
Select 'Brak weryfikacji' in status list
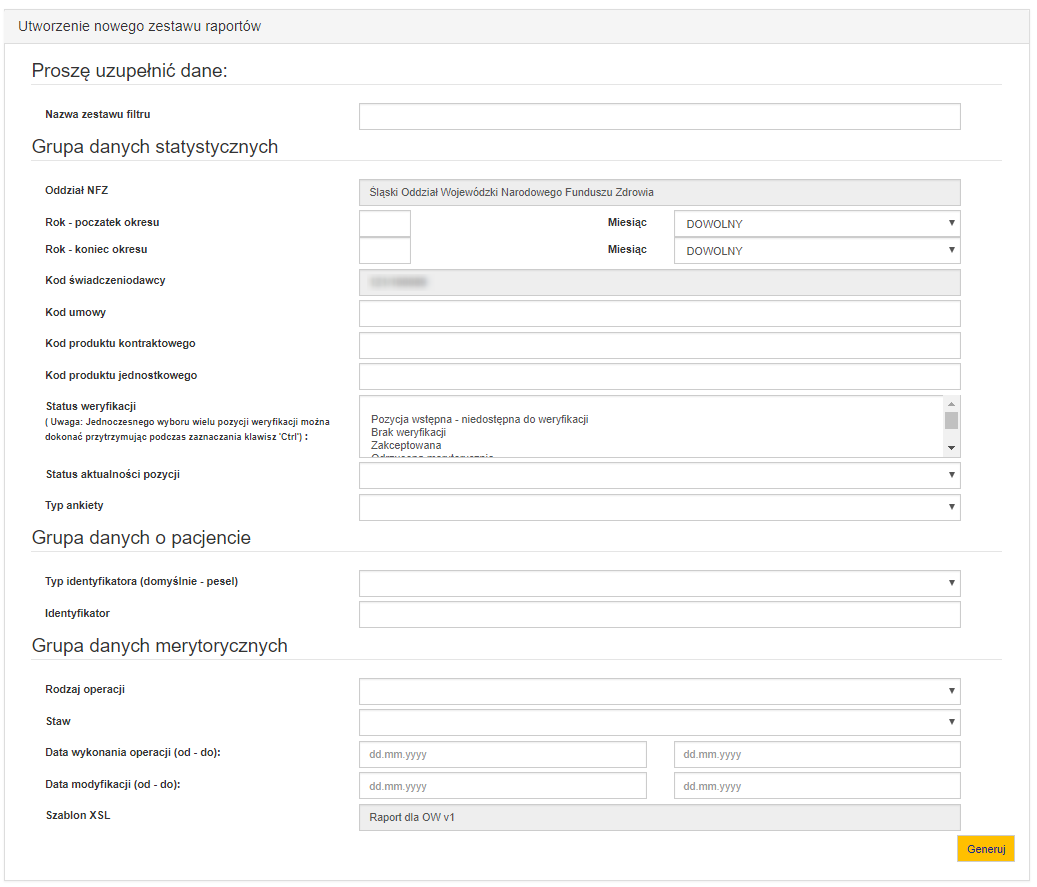(x=408, y=432)
